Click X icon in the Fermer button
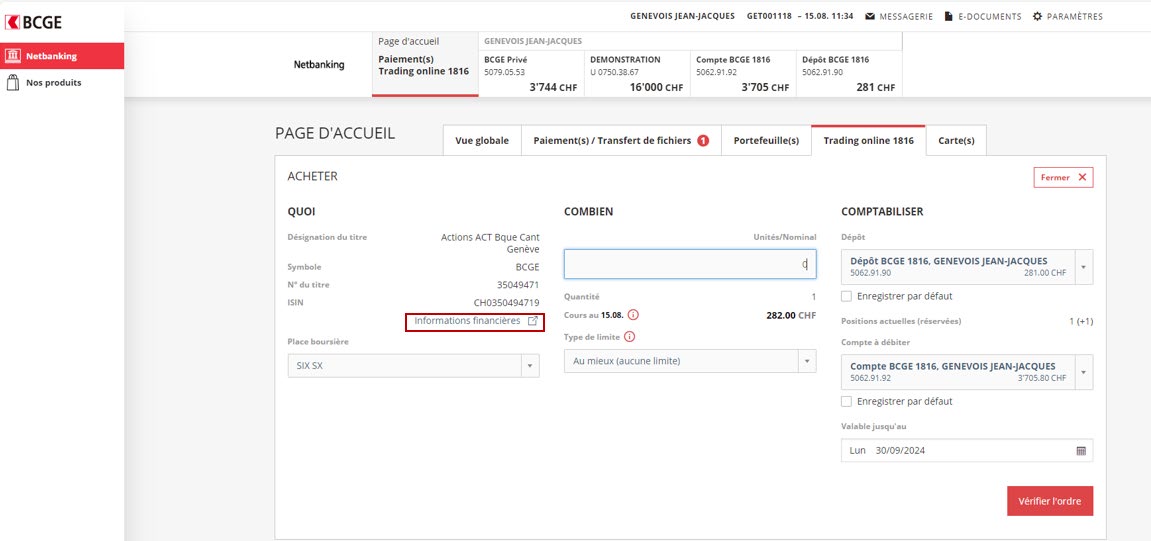 (x=1082, y=177)
